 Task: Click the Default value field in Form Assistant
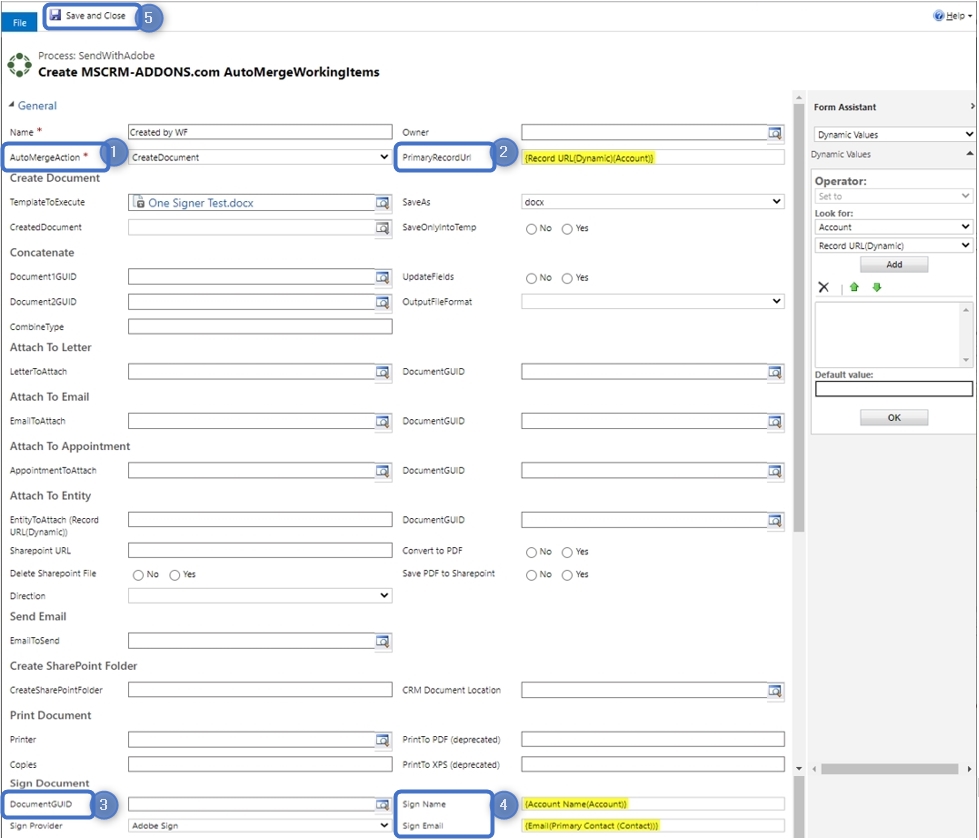pos(893,389)
